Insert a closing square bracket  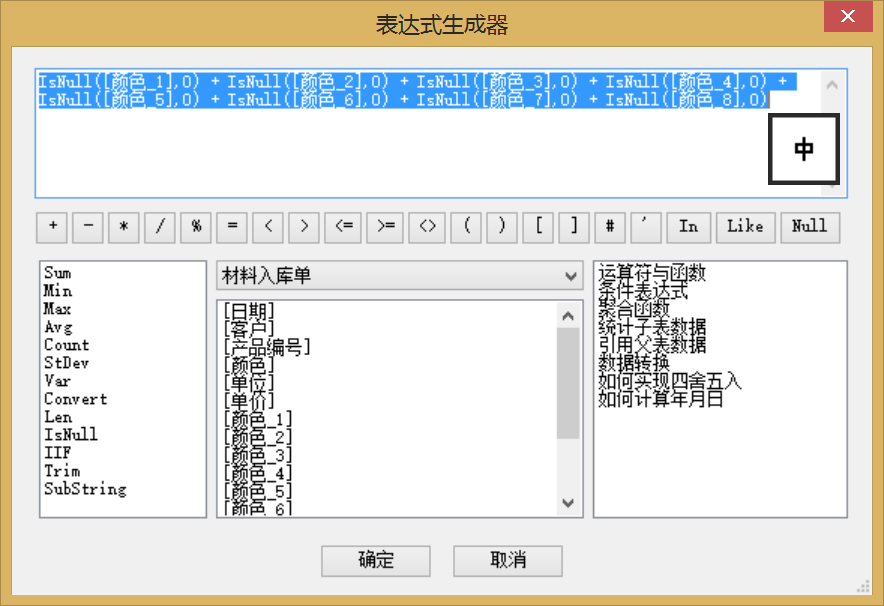574,228
